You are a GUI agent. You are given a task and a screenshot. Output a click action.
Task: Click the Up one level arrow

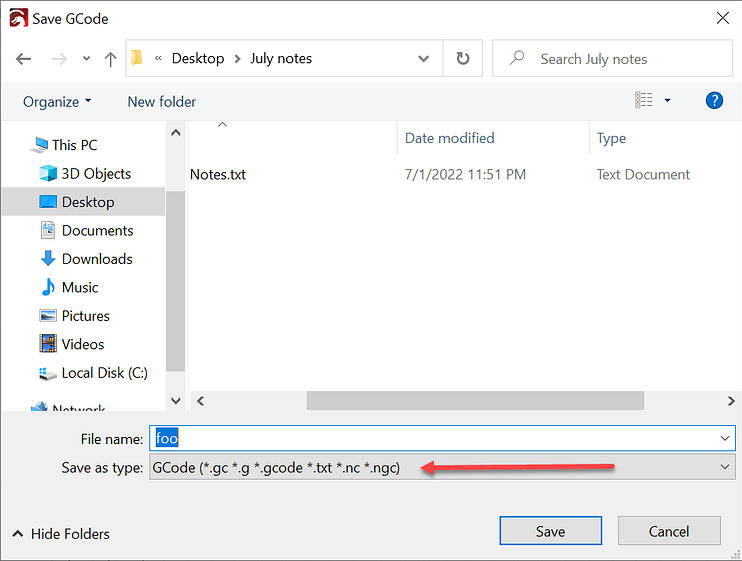pyautogui.click(x=109, y=59)
